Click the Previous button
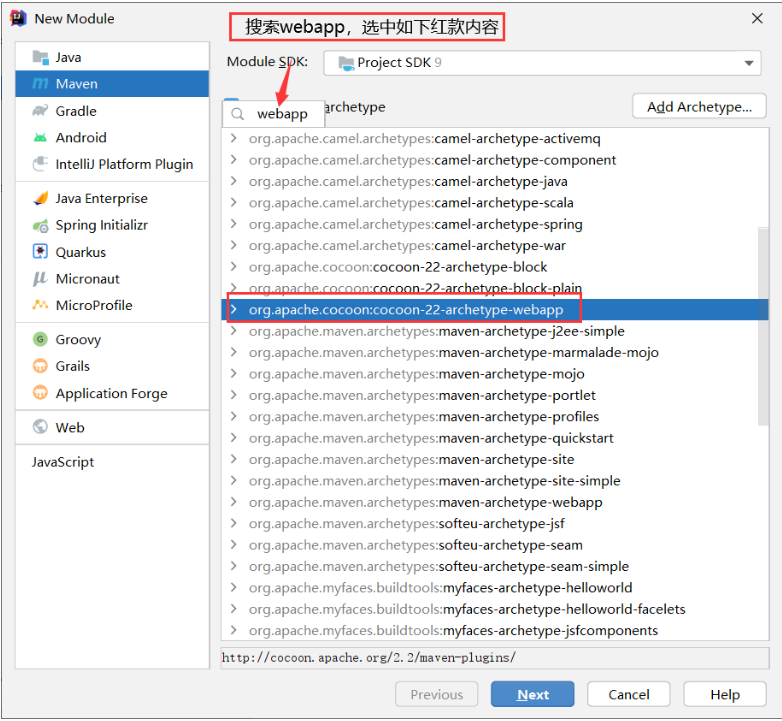 point(436,694)
